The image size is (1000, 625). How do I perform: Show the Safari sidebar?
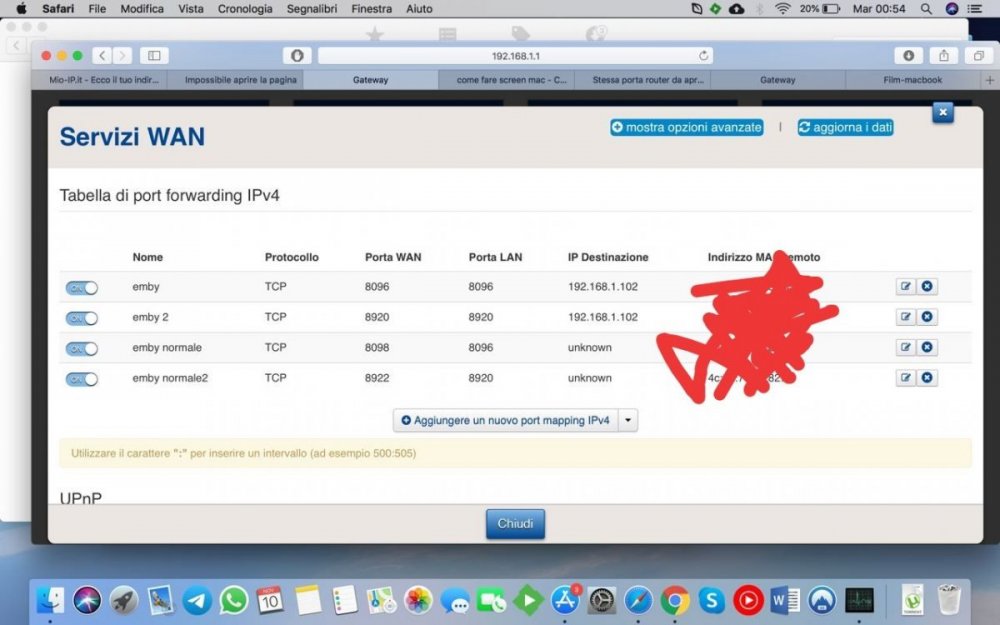click(x=154, y=55)
